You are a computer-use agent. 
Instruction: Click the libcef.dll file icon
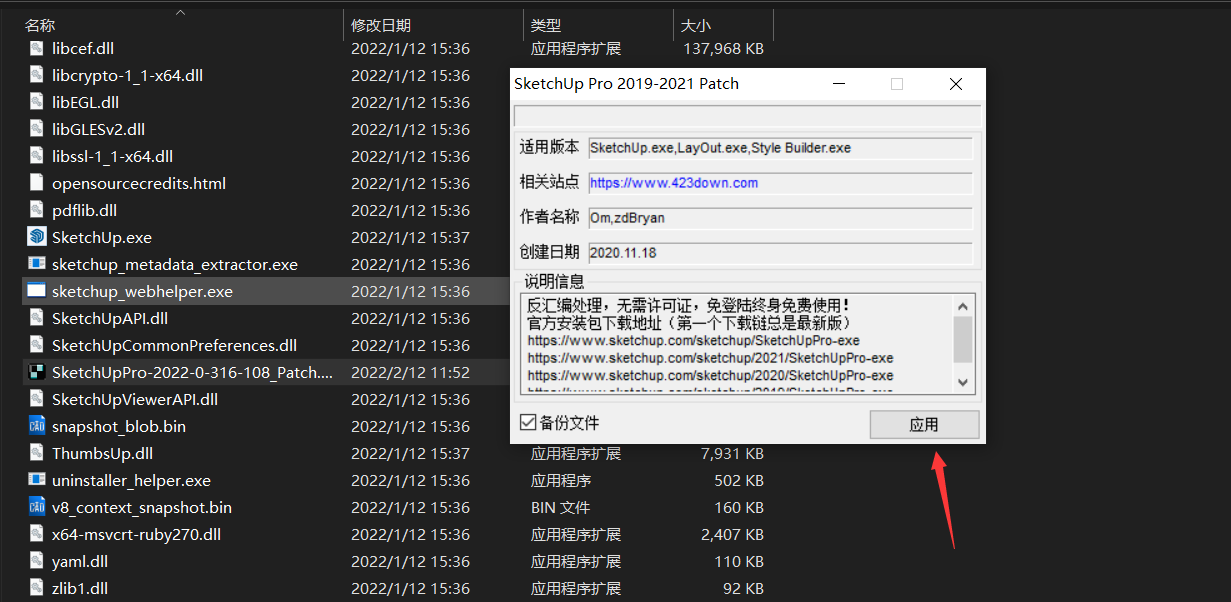(x=36, y=48)
